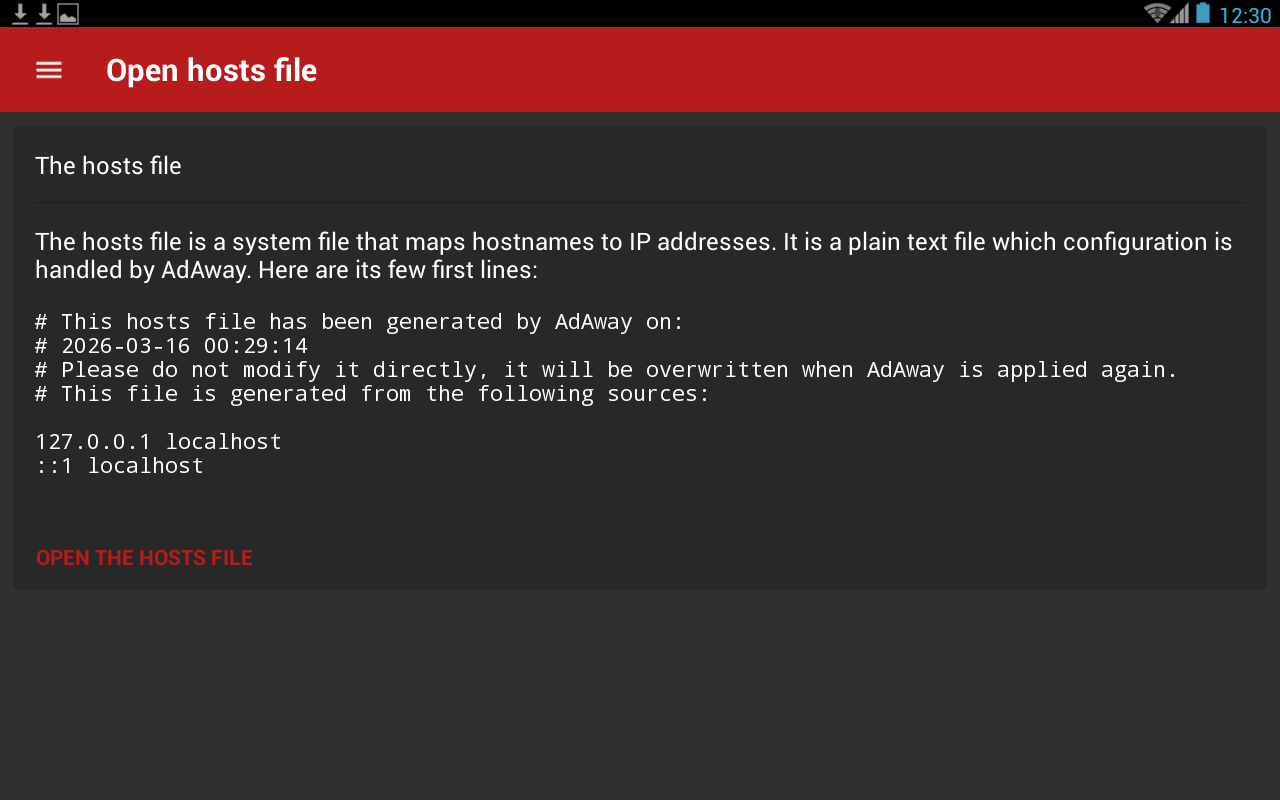Tap the first download notification icon
Image resolution: width=1280 pixels, height=800 pixels.
20,13
